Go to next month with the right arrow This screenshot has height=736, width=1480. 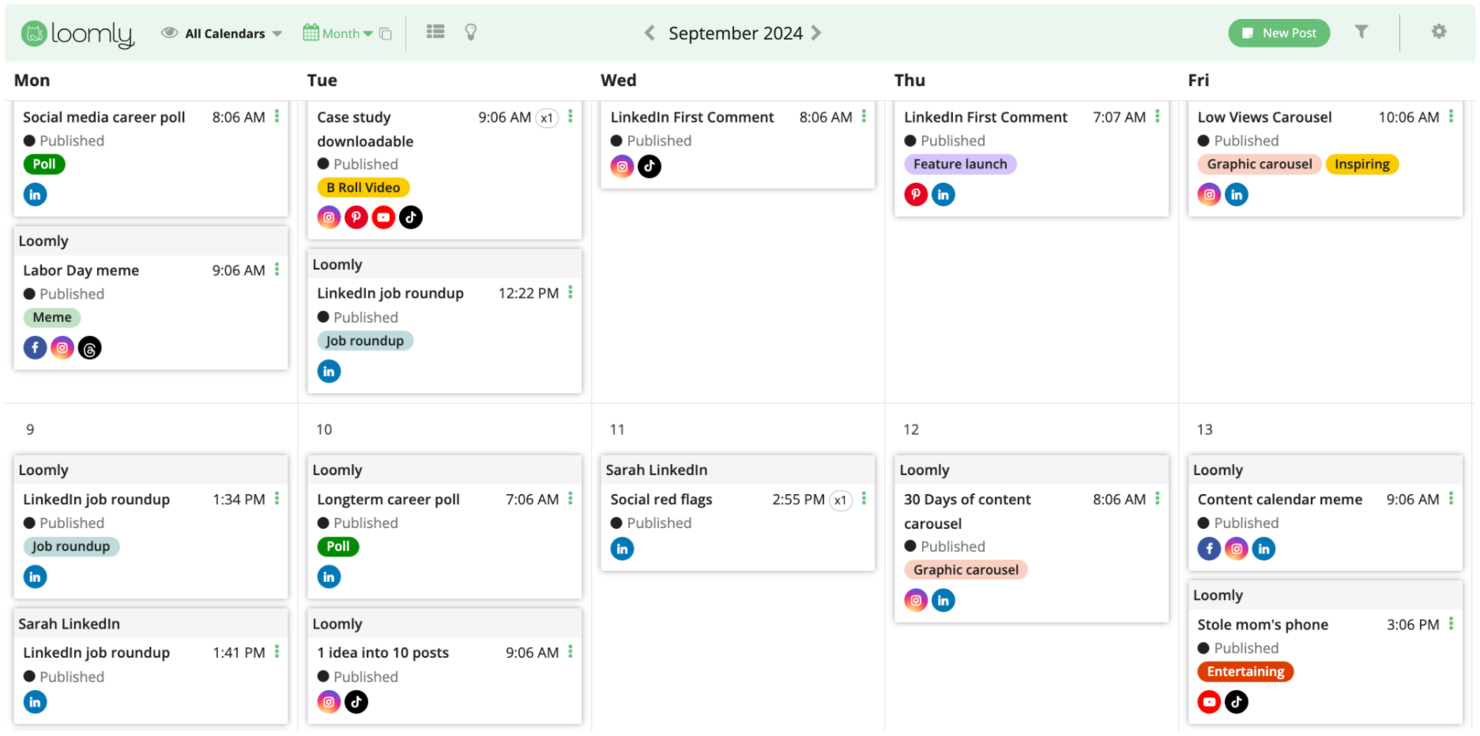point(817,32)
